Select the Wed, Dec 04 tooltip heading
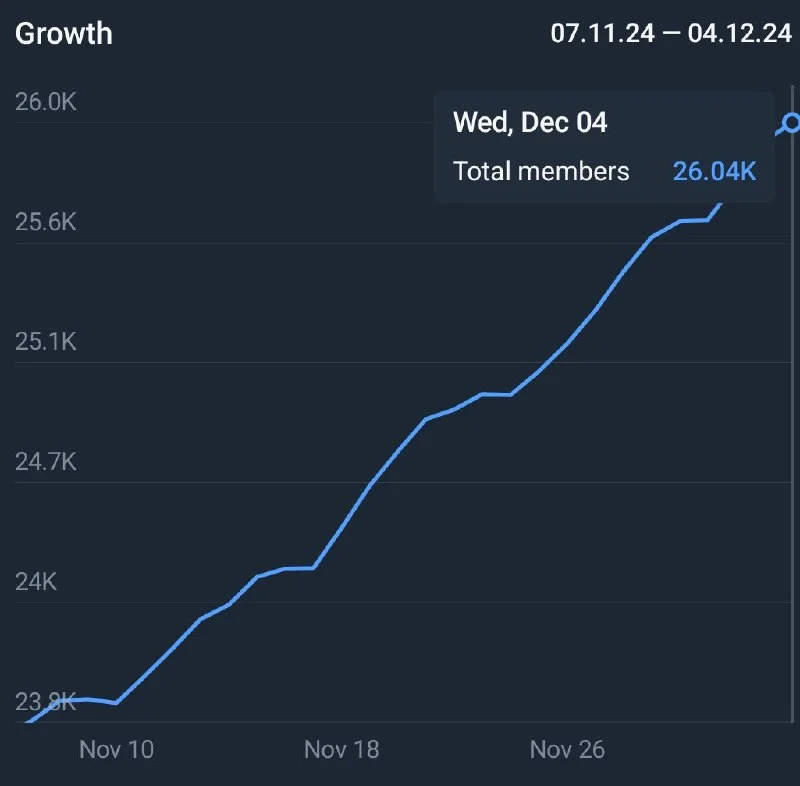This screenshot has height=786, width=800. [530, 123]
